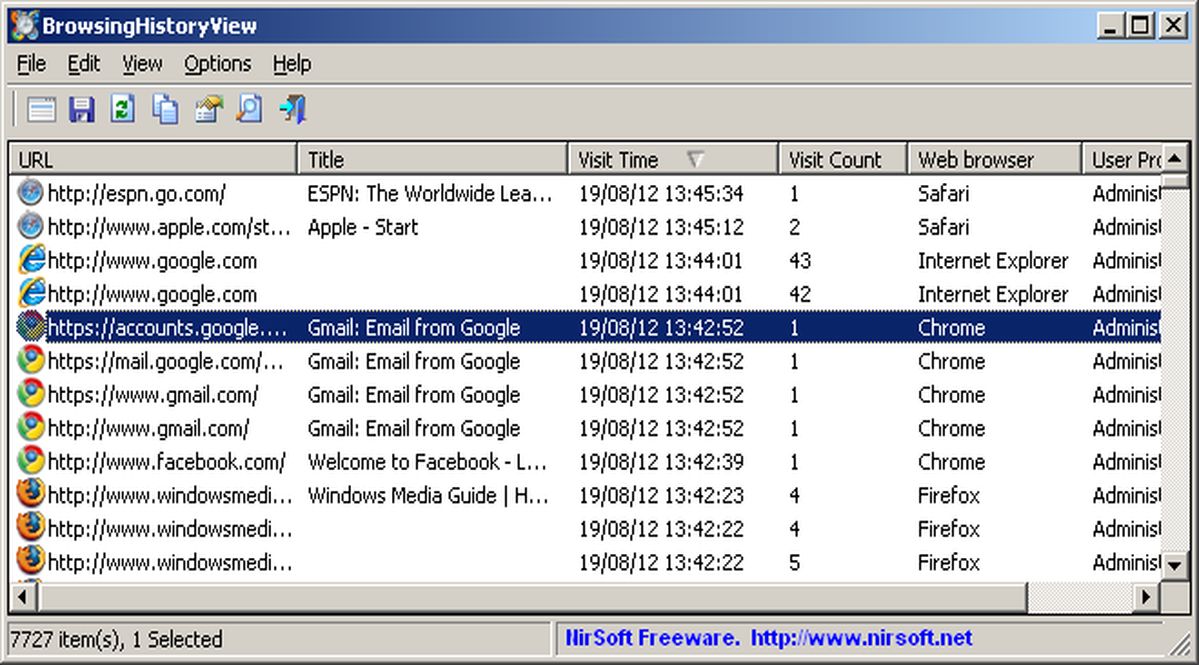
Task: Sort by the Title column header
Action: pos(432,160)
